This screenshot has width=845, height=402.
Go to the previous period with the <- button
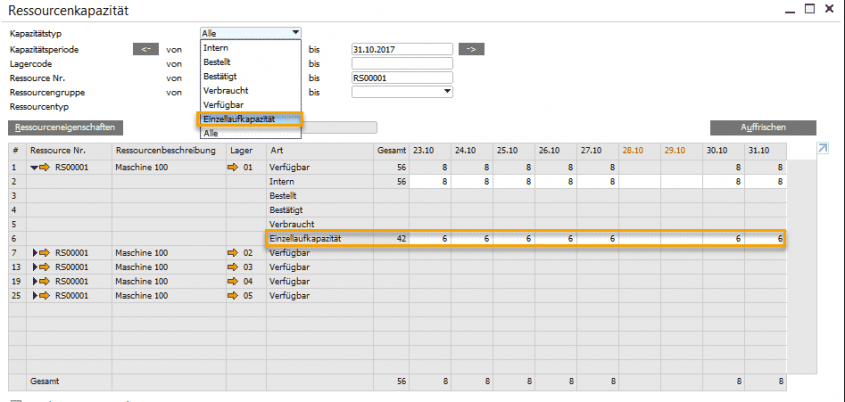[x=146, y=49]
